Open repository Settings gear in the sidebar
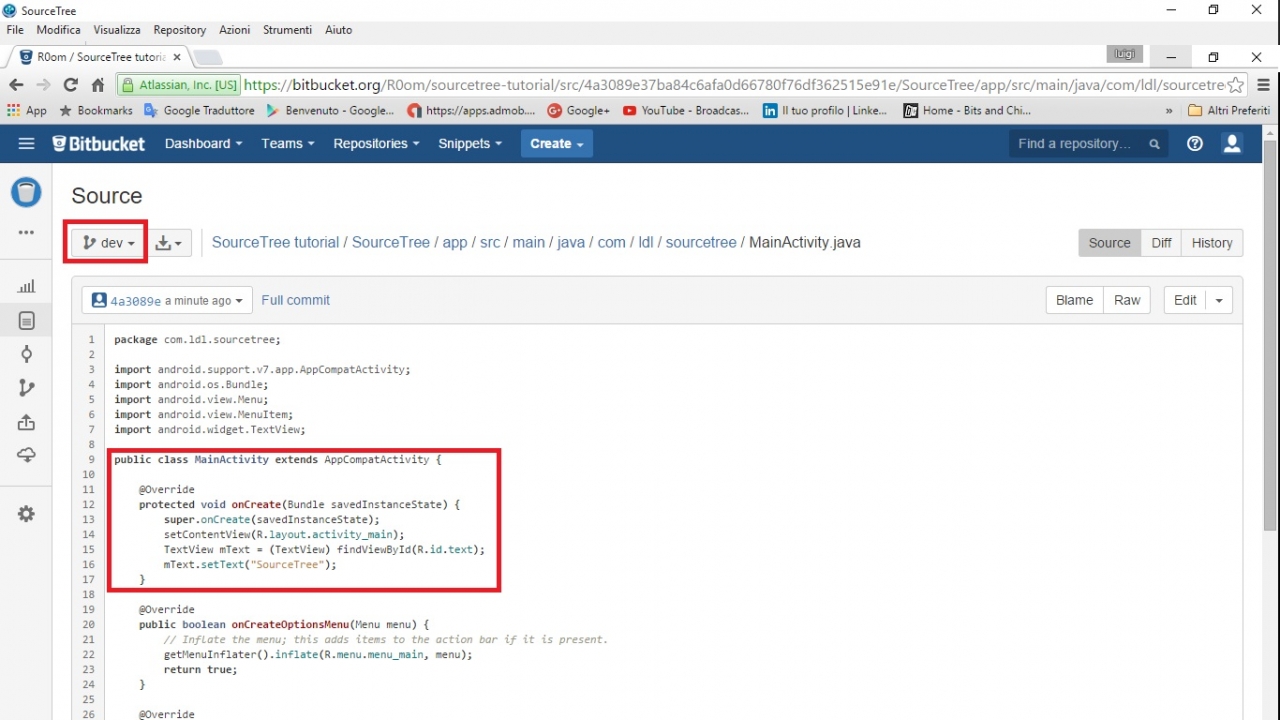 pos(27,514)
